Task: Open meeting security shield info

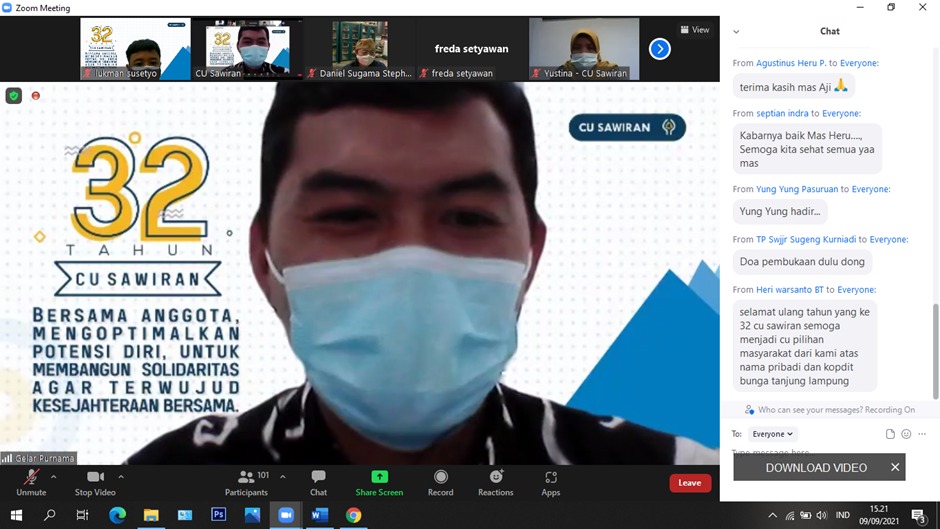Action: tap(14, 95)
